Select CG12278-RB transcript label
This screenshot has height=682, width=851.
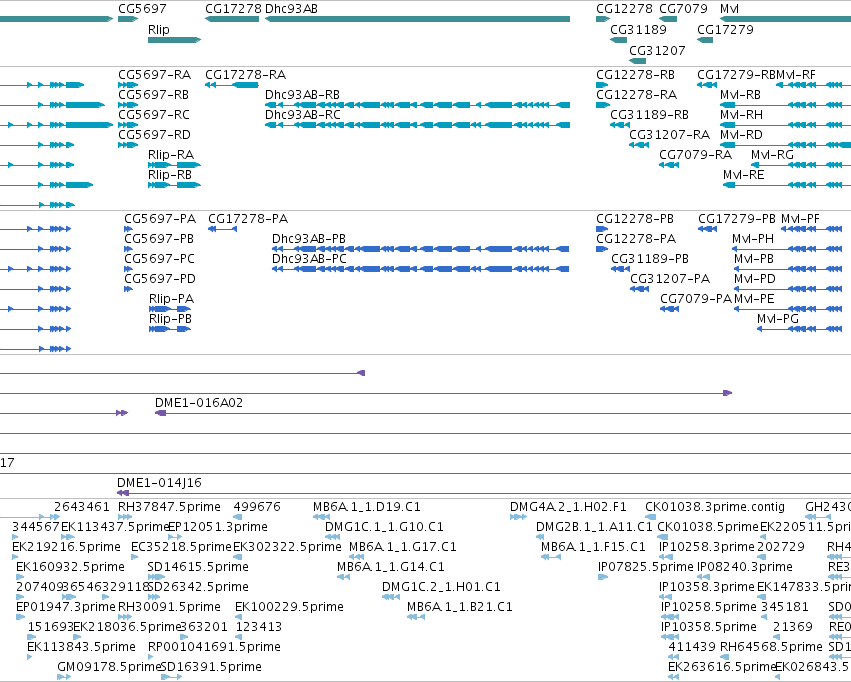pos(636,74)
